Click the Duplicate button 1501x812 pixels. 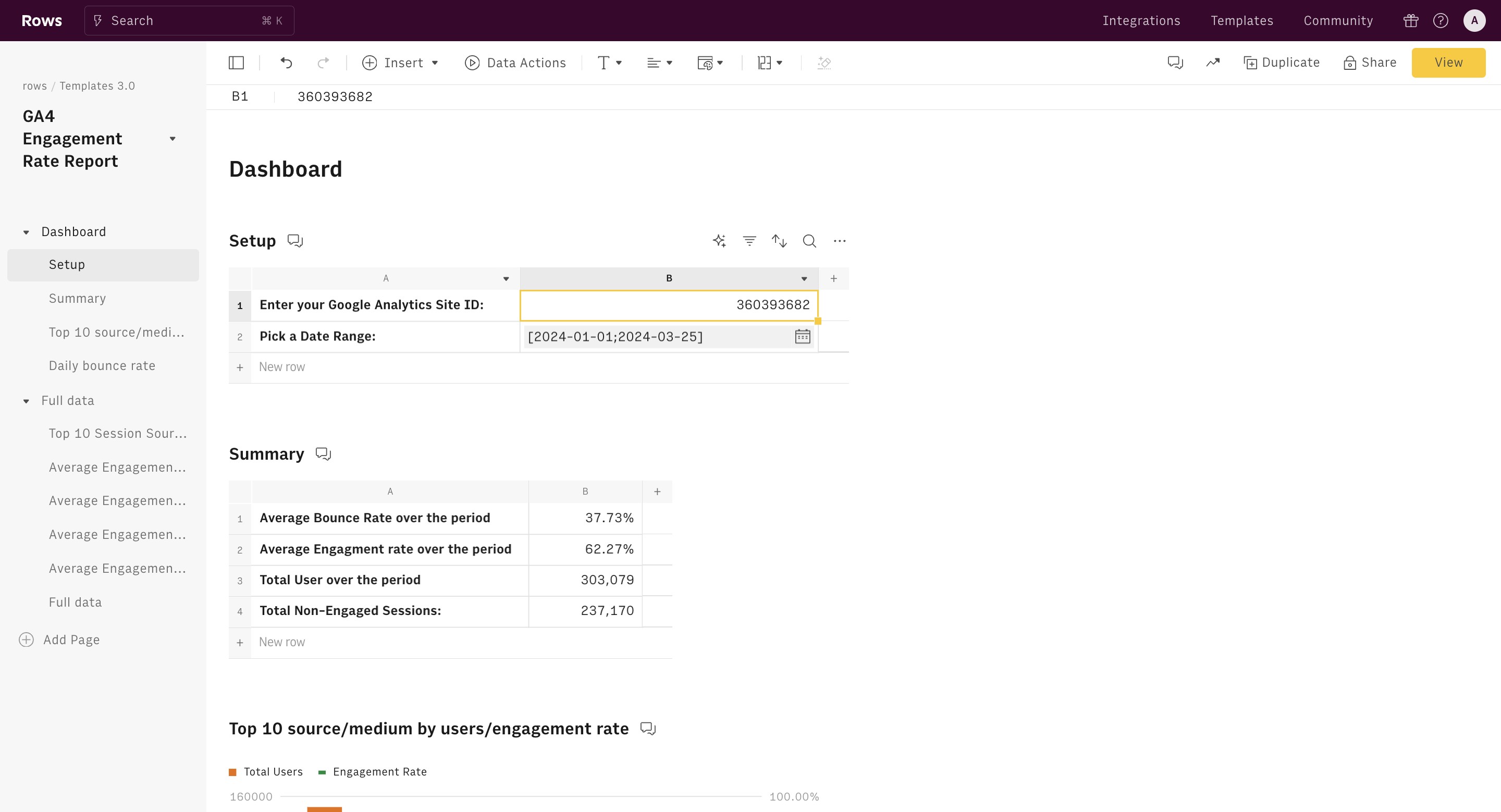click(x=1282, y=63)
